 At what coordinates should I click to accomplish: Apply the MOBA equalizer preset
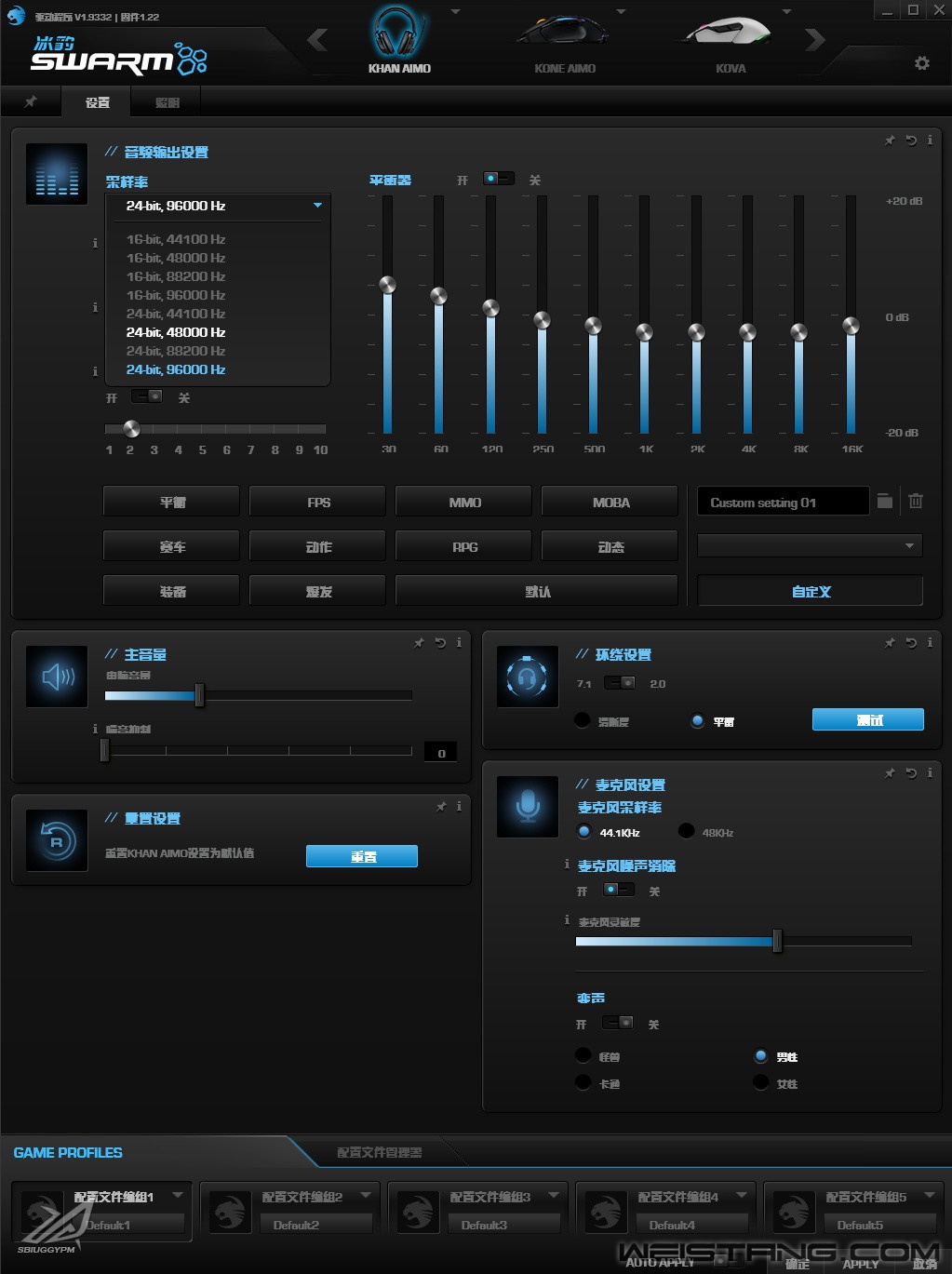[x=610, y=502]
